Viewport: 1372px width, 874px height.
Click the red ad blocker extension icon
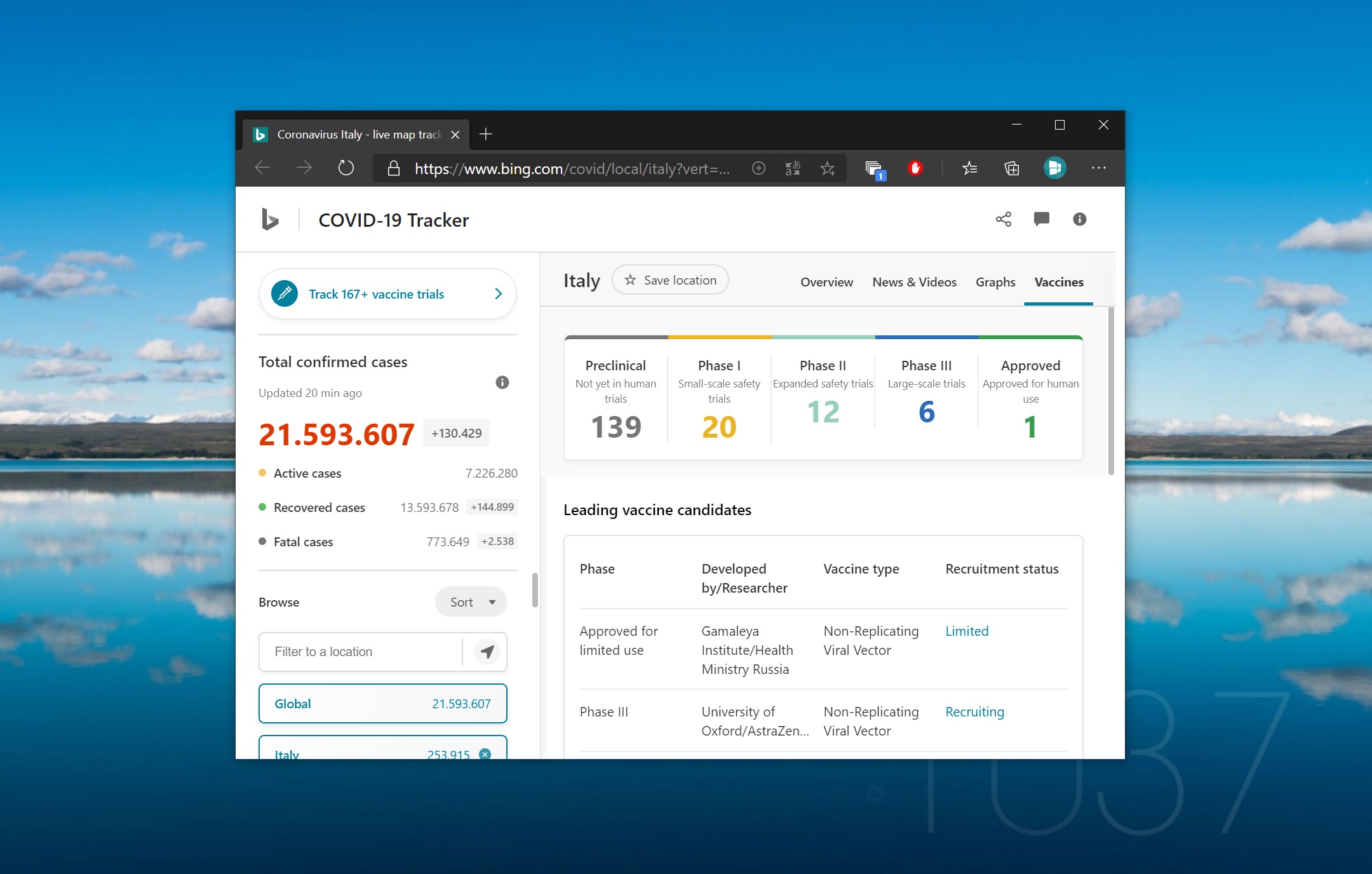coord(915,168)
